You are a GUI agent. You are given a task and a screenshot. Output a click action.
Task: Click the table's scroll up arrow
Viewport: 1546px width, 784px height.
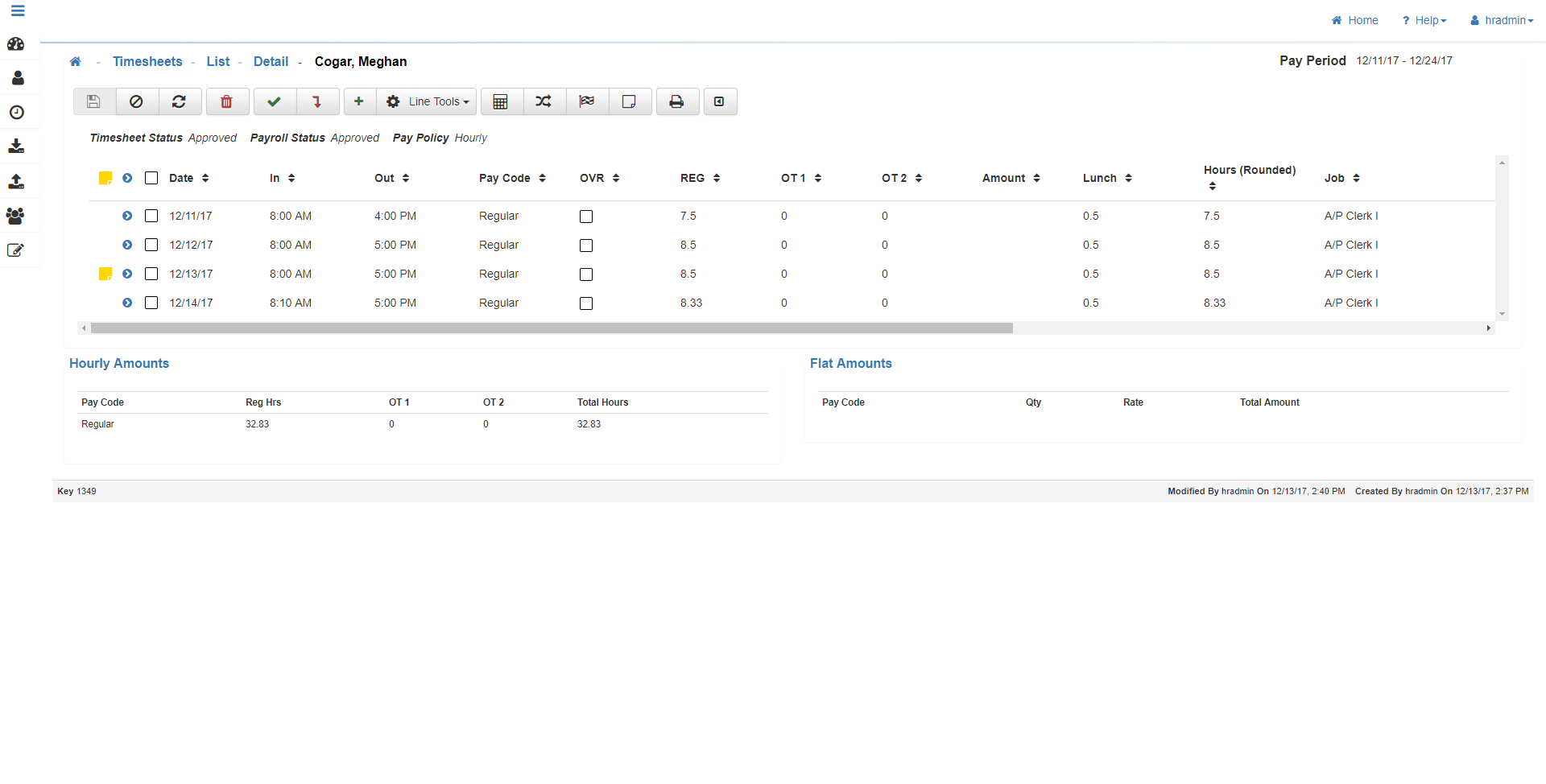1502,163
